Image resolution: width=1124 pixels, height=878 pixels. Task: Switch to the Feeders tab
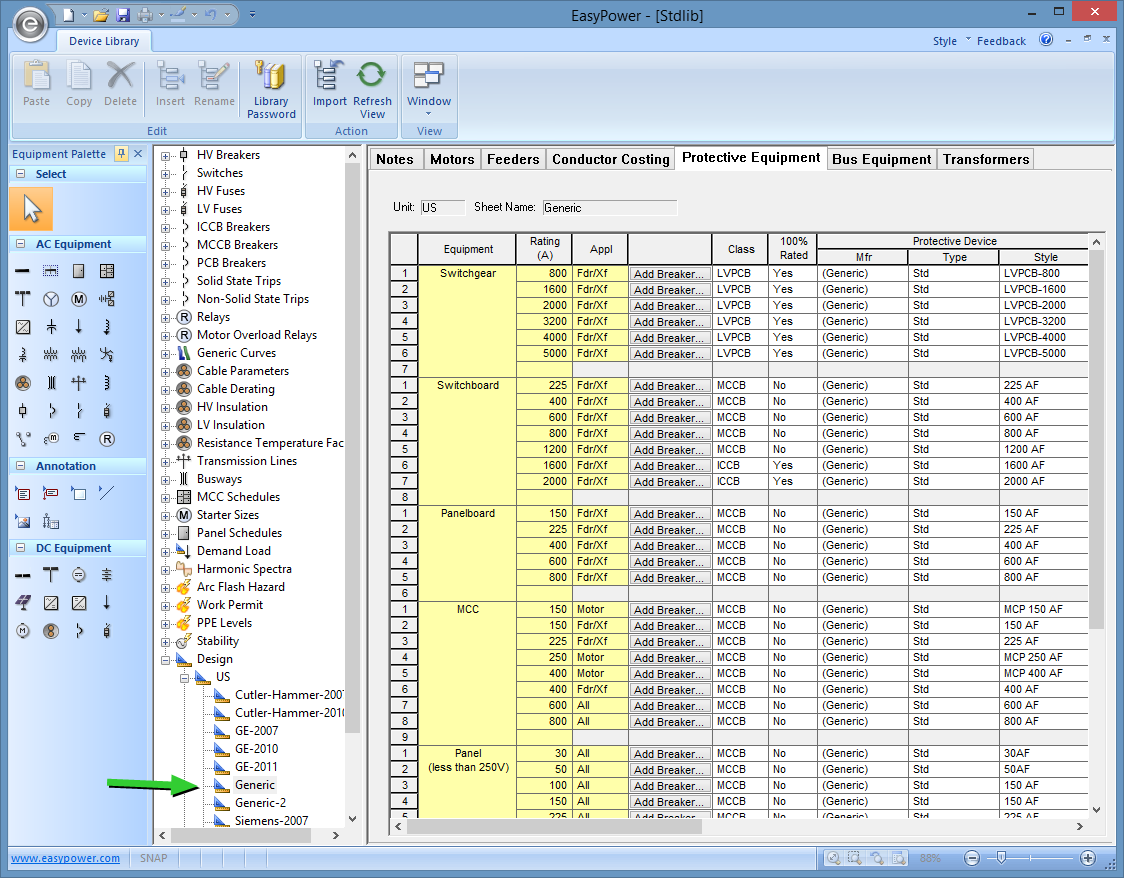tap(513, 159)
